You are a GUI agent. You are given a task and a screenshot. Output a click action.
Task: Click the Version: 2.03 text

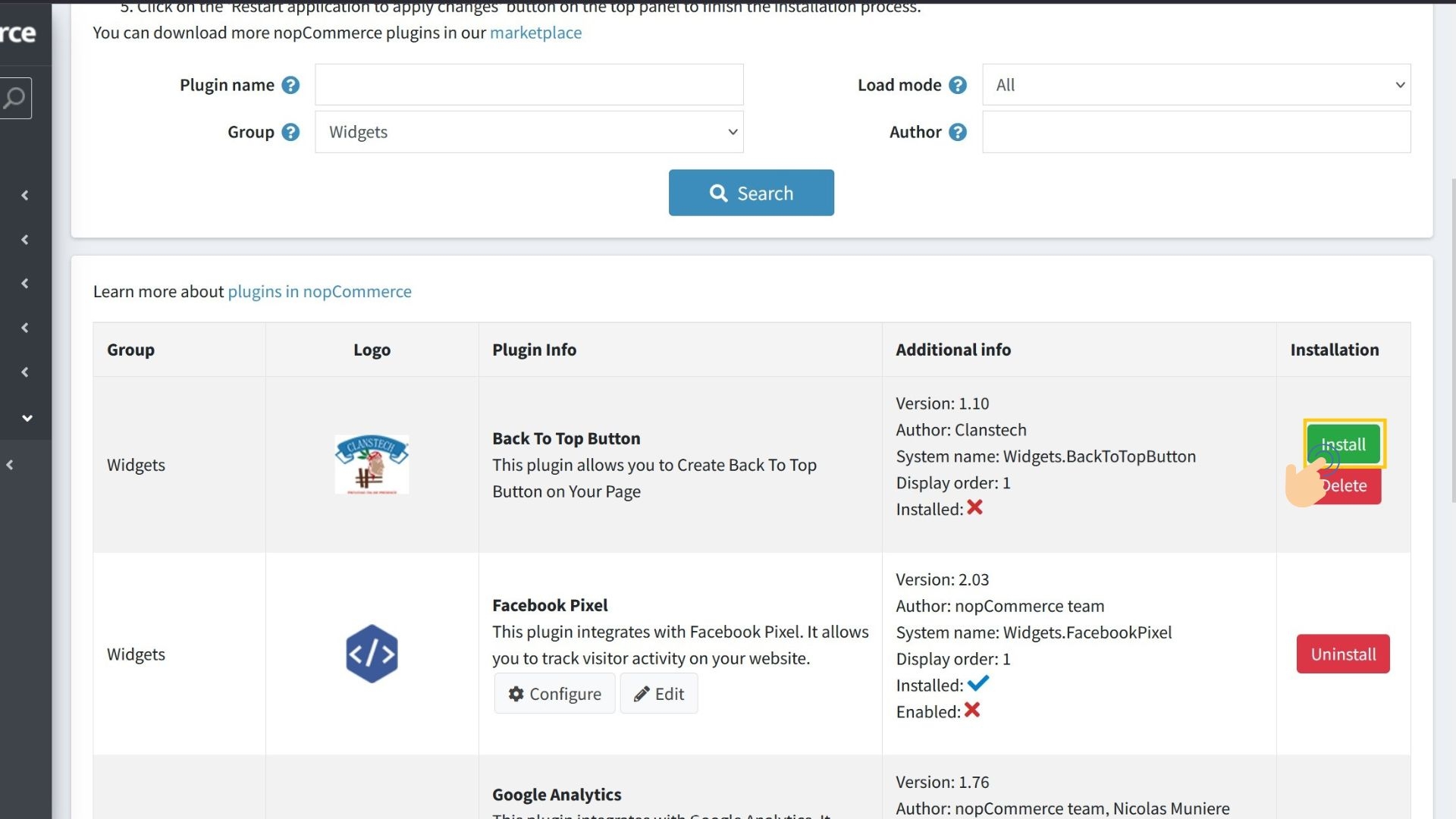tap(942, 579)
